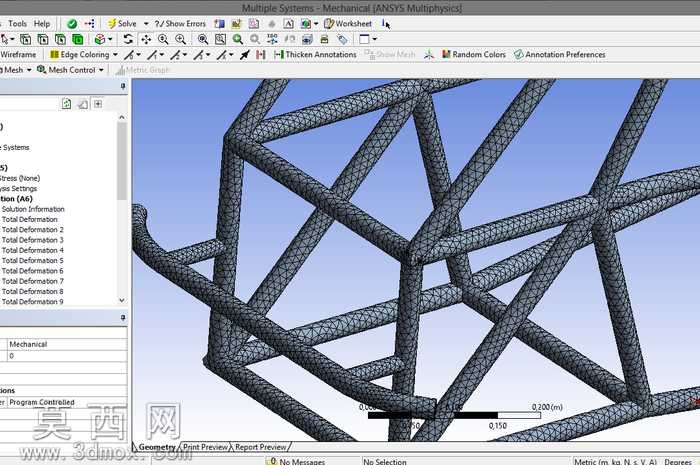Image resolution: width=700 pixels, height=465 pixels.
Task: Click the refresh icon in the outline toolbar
Action: point(66,104)
